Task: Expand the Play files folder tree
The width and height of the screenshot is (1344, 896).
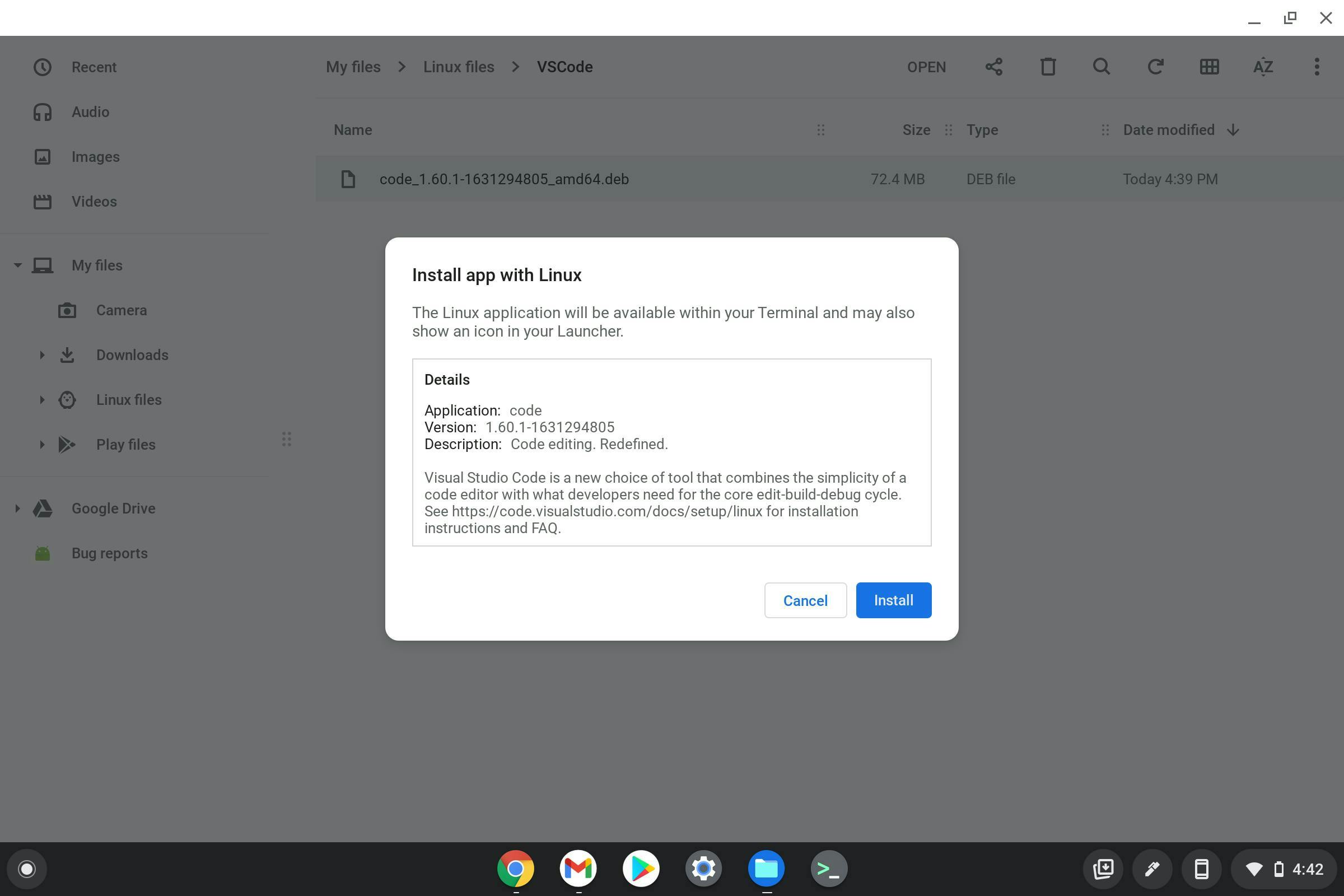Action: [41, 444]
